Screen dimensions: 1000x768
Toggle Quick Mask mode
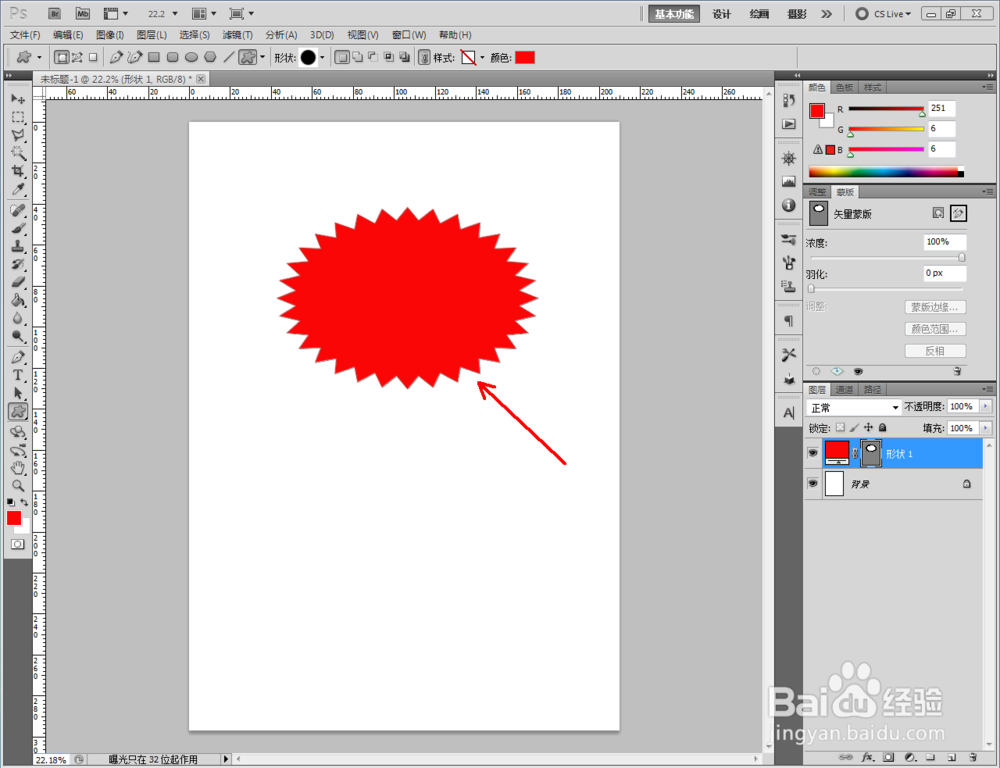coord(17,544)
